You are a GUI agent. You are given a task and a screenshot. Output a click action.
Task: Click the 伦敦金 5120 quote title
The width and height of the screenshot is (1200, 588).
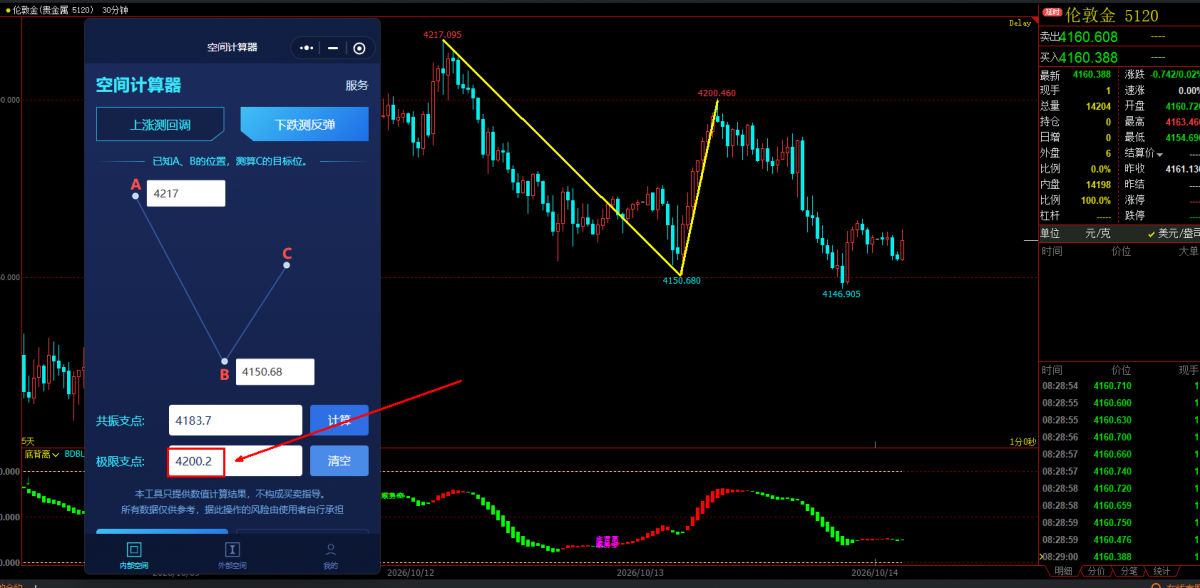click(x=1112, y=15)
